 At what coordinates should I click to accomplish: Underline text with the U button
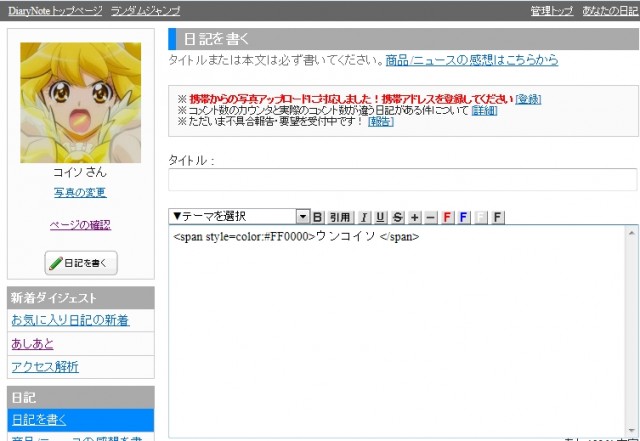pos(380,217)
